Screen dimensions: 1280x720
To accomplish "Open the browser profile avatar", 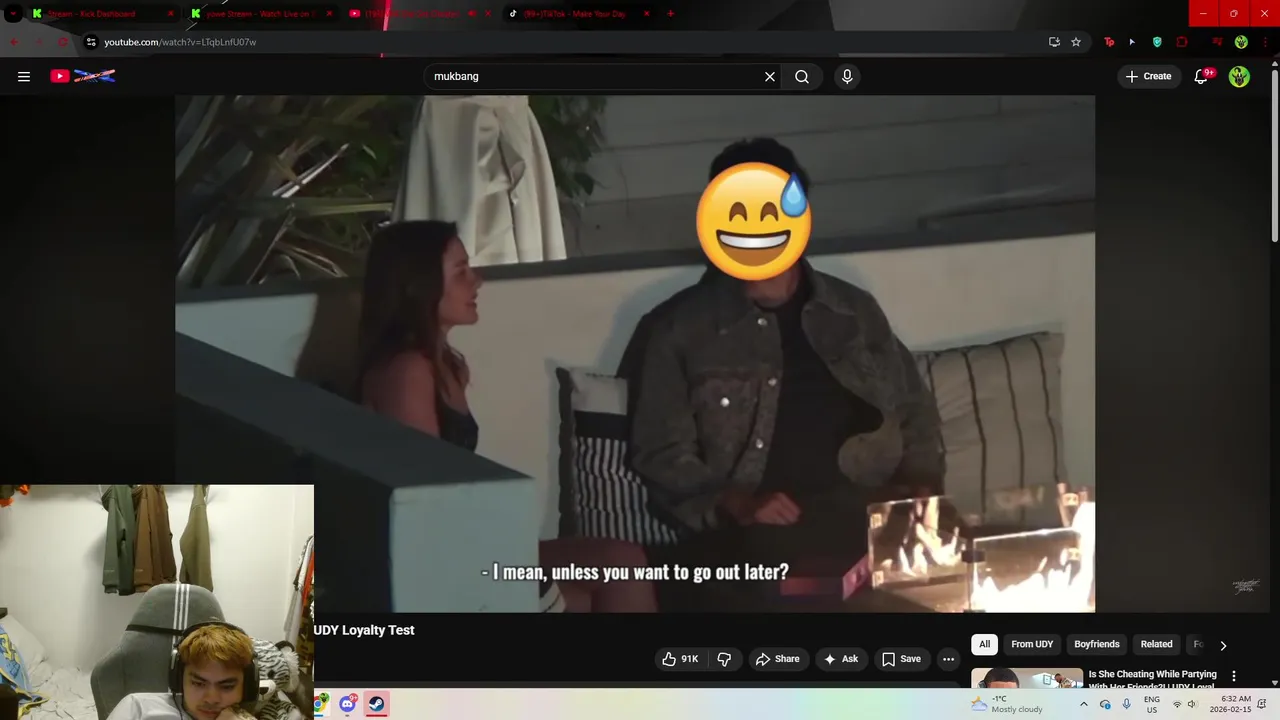I will pos(1241,42).
